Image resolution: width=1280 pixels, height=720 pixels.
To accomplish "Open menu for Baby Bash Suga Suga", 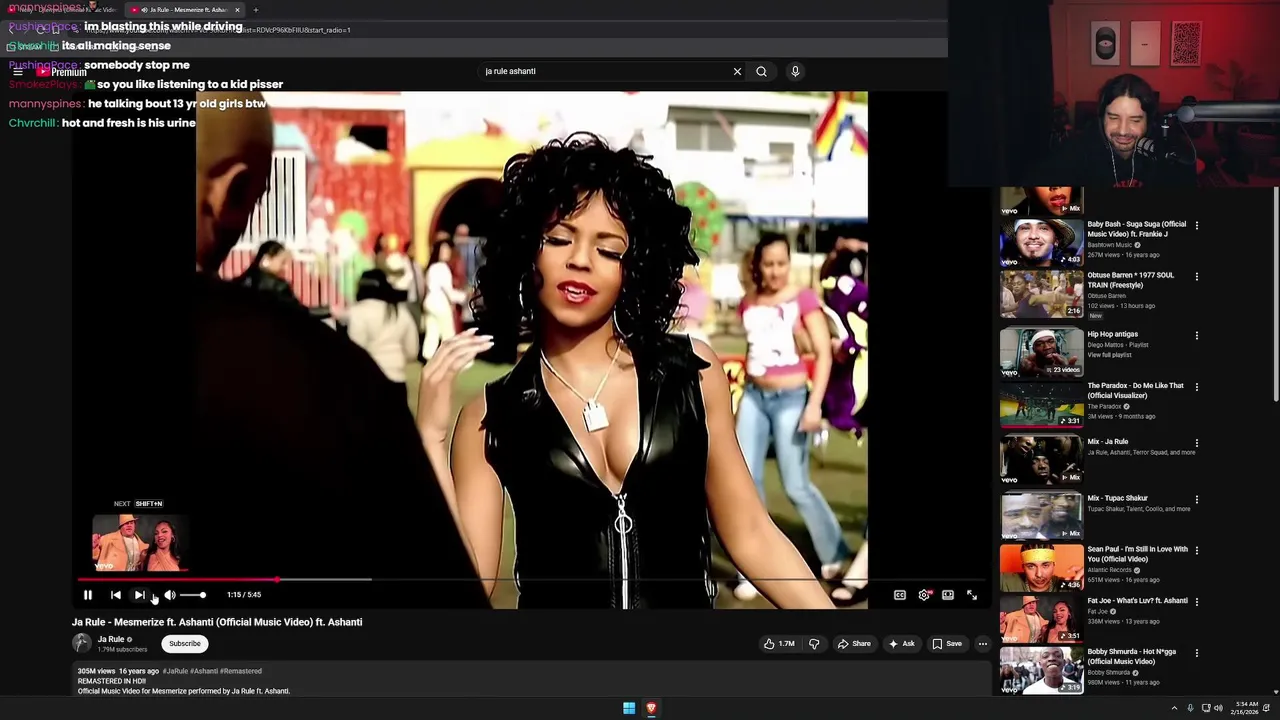I will [x=1197, y=225].
